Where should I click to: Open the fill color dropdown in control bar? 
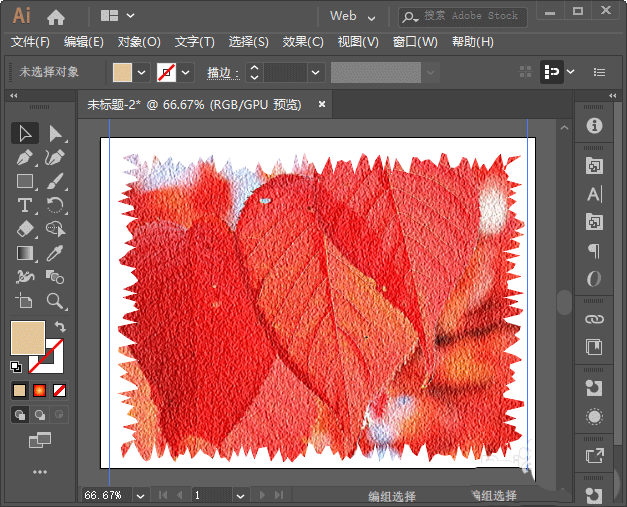tap(142, 72)
